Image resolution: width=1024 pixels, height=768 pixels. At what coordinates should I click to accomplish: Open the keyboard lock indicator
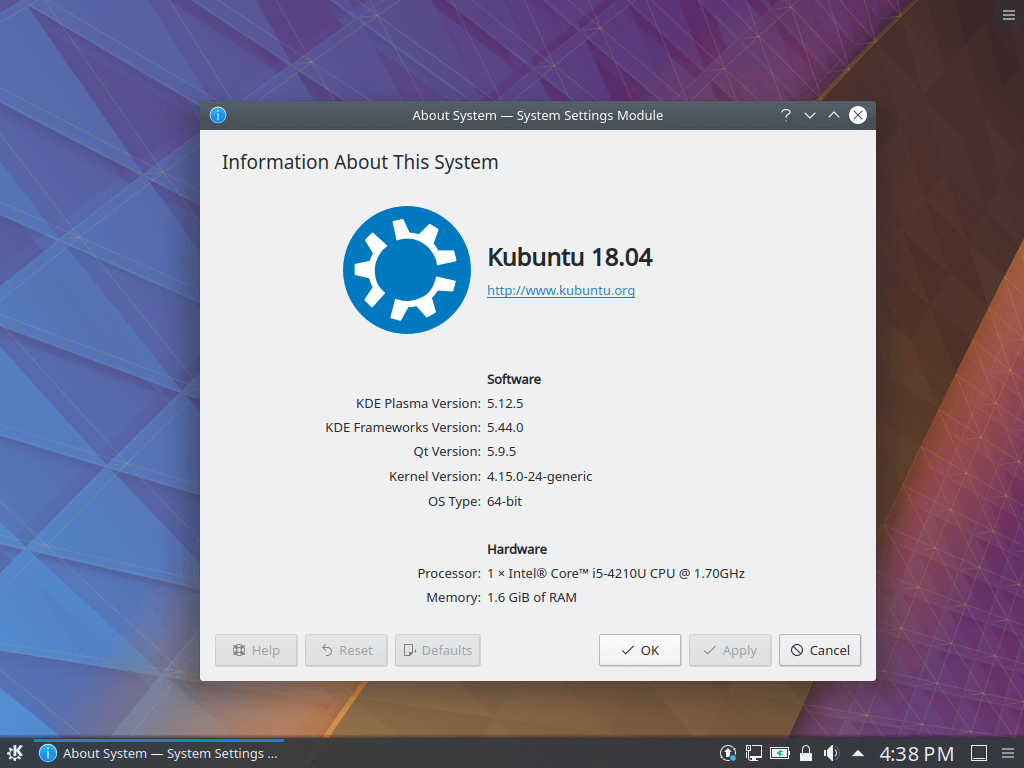pos(806,753)
